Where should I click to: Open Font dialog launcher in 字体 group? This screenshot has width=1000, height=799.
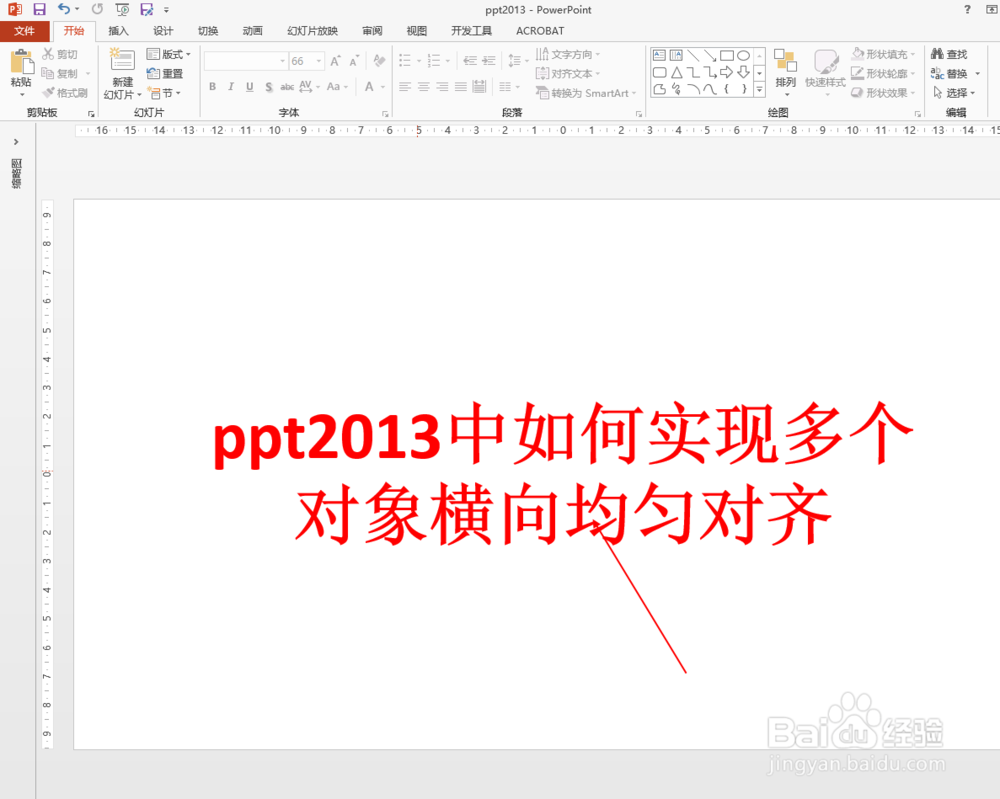(x=385, y=114)
